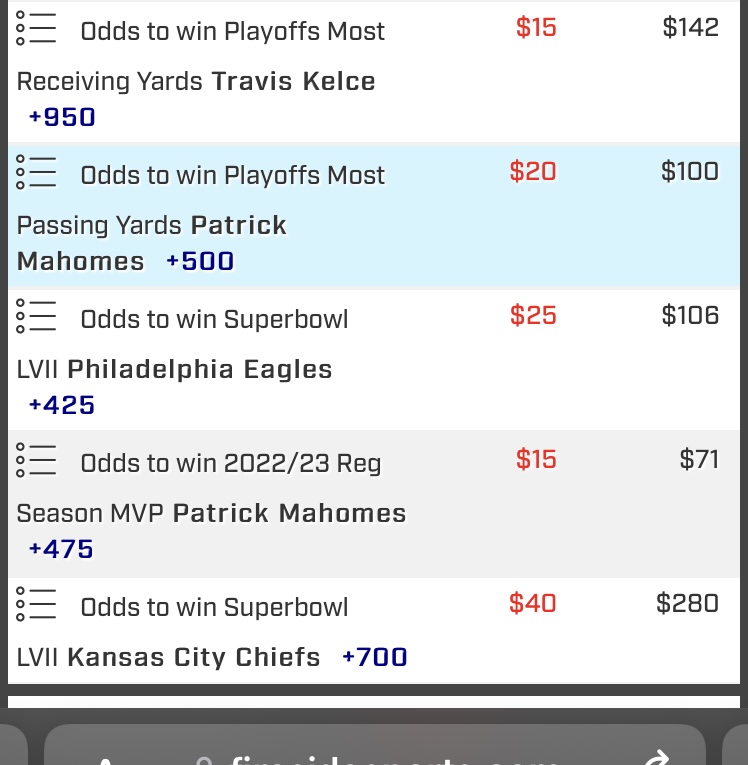The image size is (748, 765).
Task: Click list icon beside Most Passing Yards bet
Action: pos(36,174)
